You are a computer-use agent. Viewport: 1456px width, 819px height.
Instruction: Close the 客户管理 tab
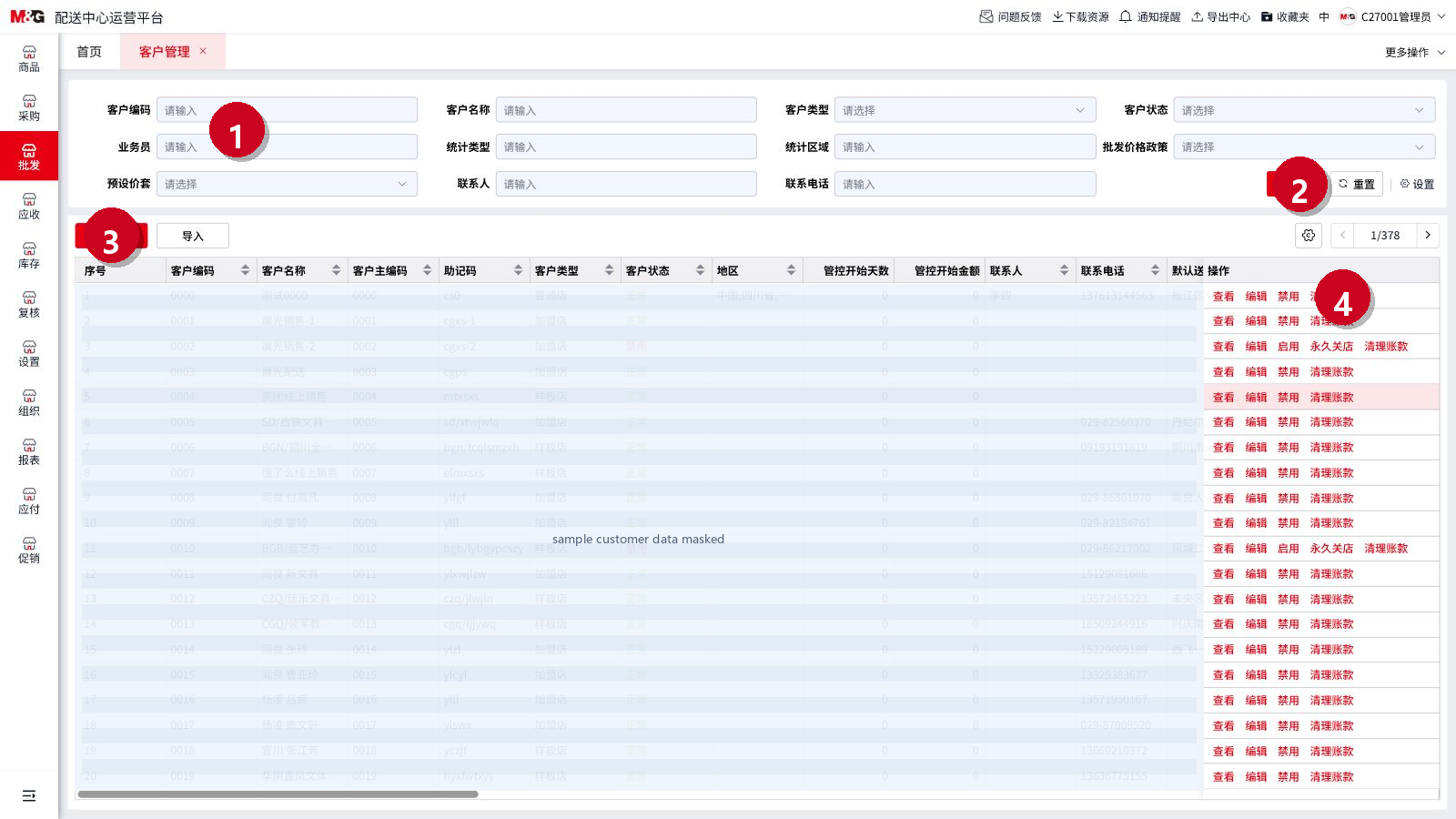[x=203, y=51]
